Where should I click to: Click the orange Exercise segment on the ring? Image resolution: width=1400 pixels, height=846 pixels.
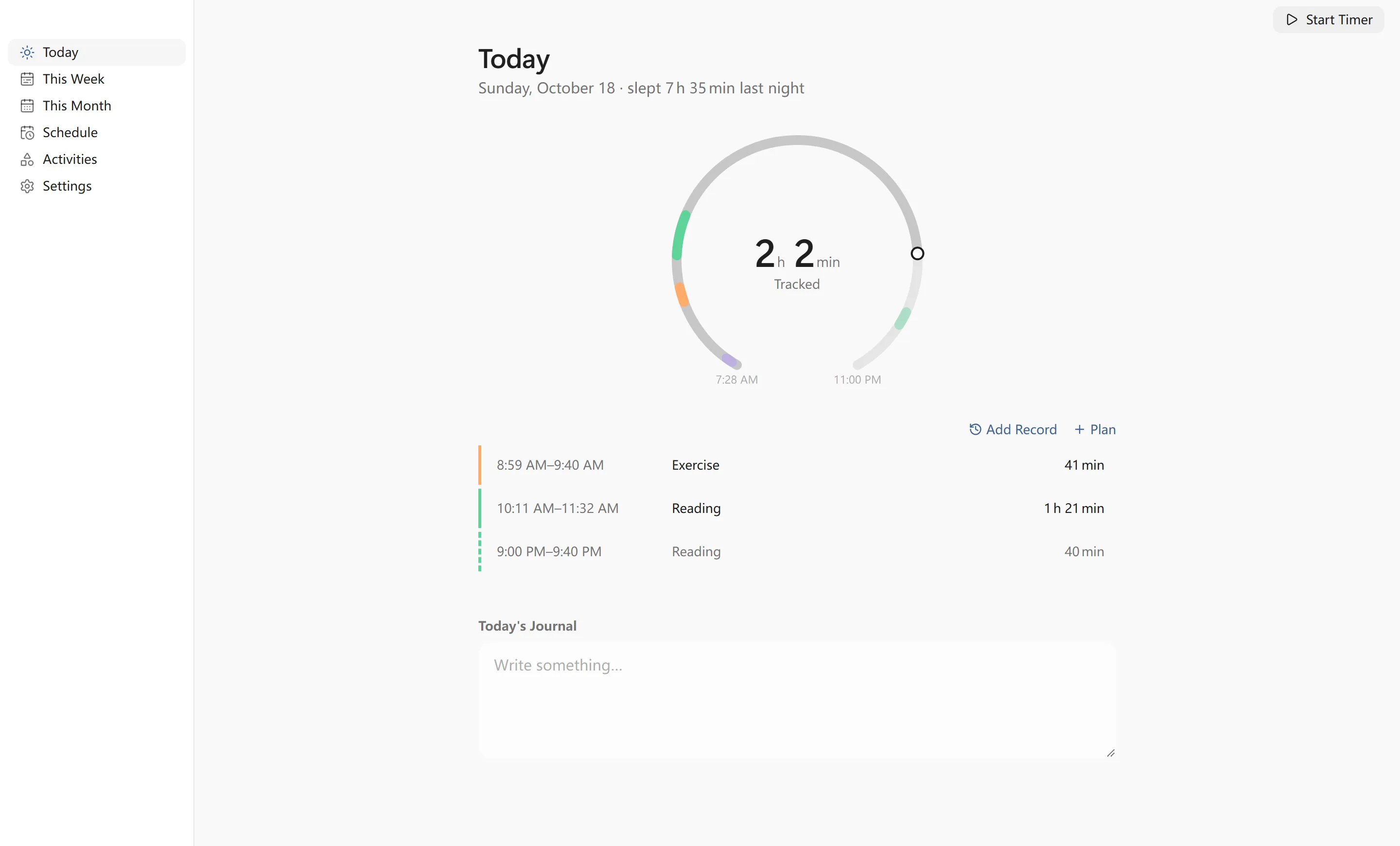pos(682,295)
